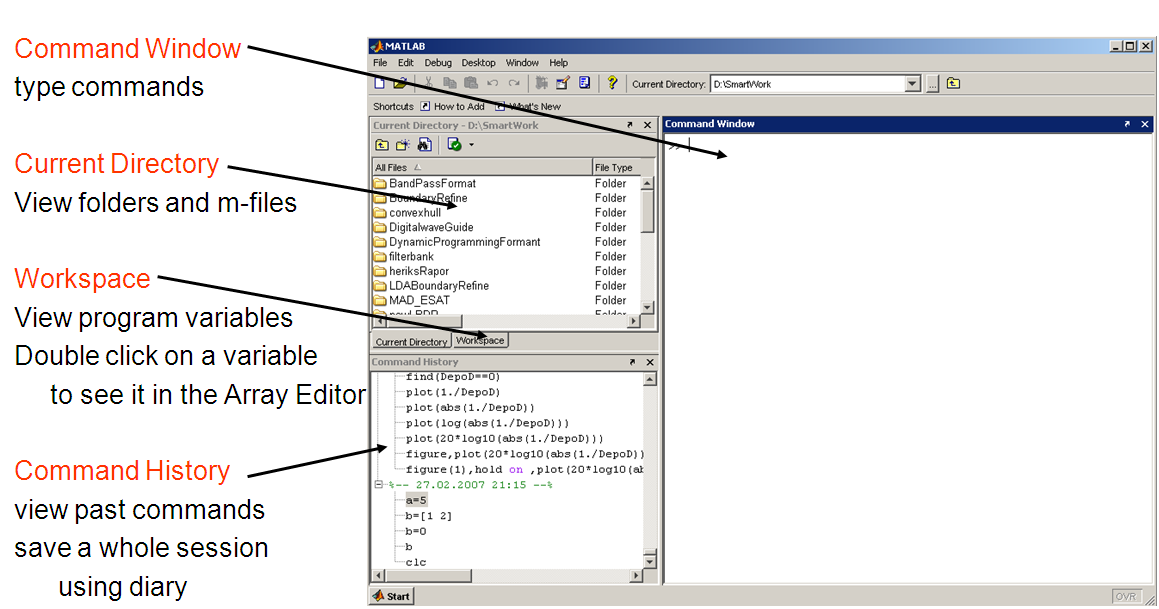This screenshot has height=609, width=1159.
Task: Undock the Command Window panel
Action: [x=1127, y=123]
